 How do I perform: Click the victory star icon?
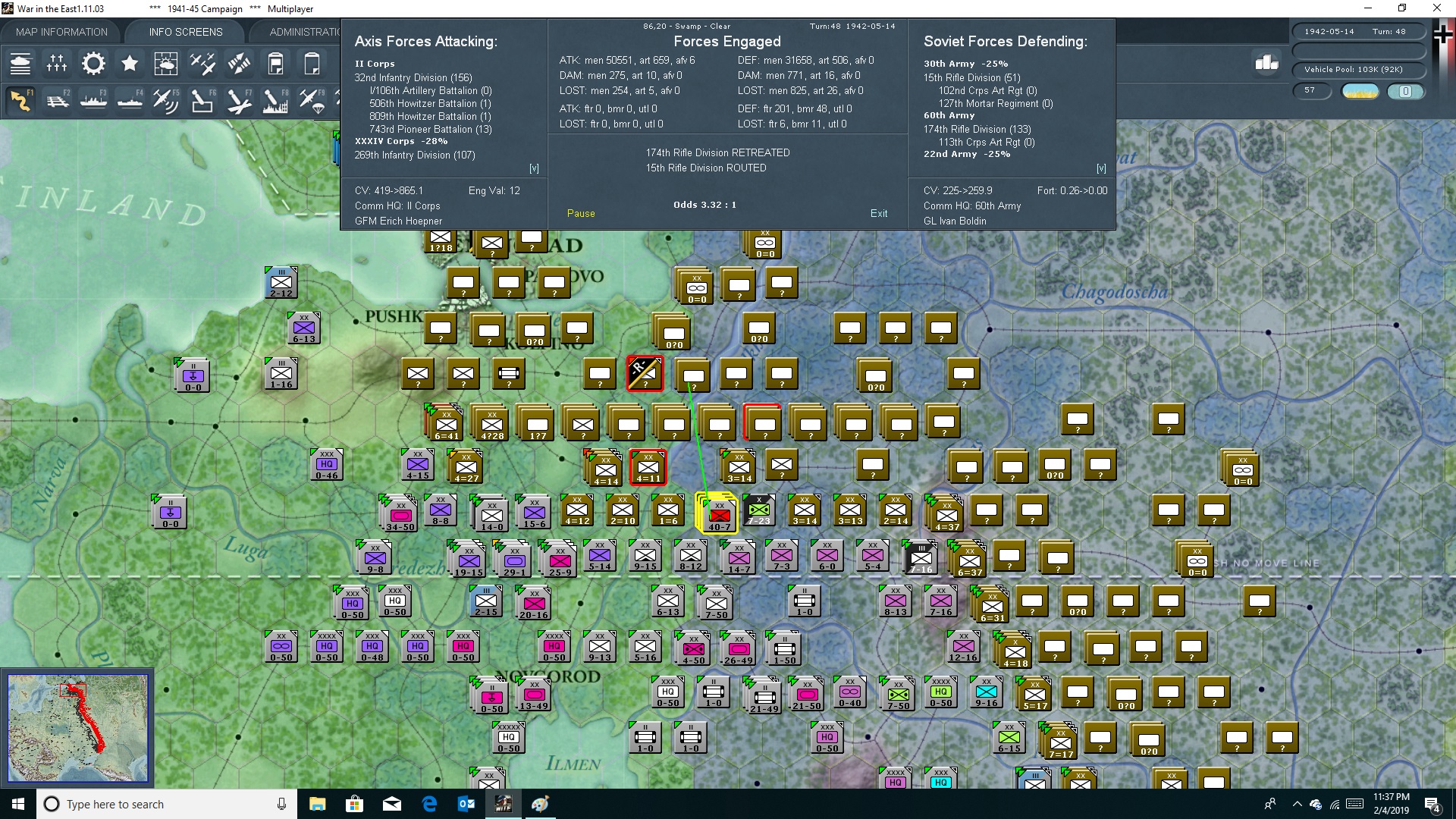130,64
